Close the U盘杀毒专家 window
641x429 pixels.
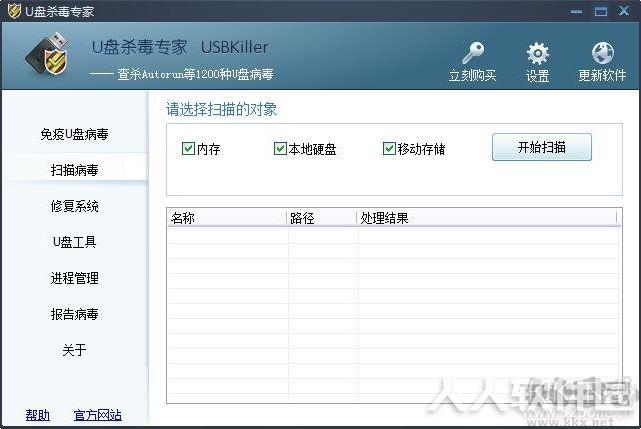pyautogui.click(x=624, y=11)
